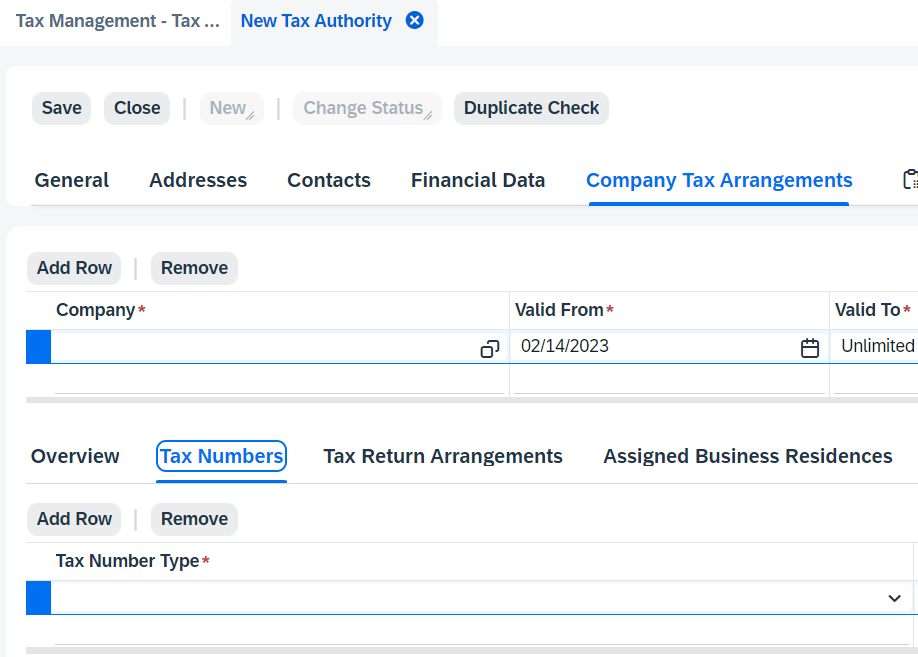Run the Duplicate Check

[531, 108]
